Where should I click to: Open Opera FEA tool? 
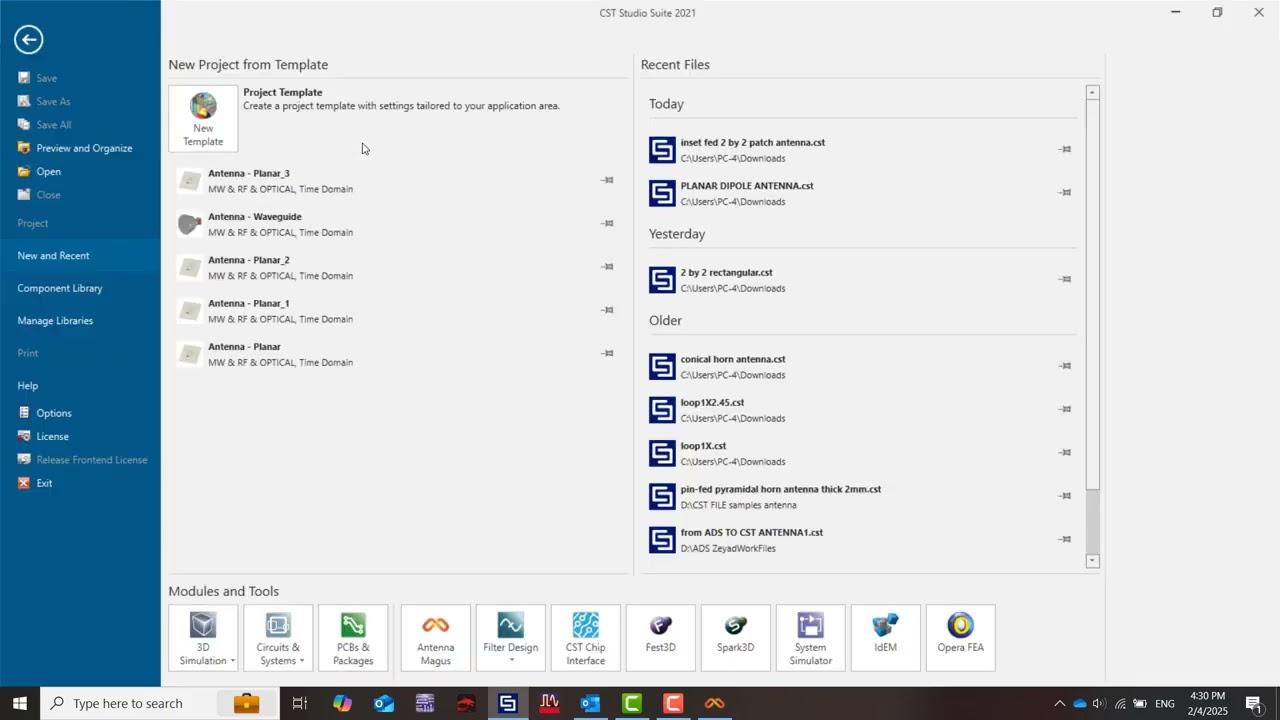[x=960, y=638]
